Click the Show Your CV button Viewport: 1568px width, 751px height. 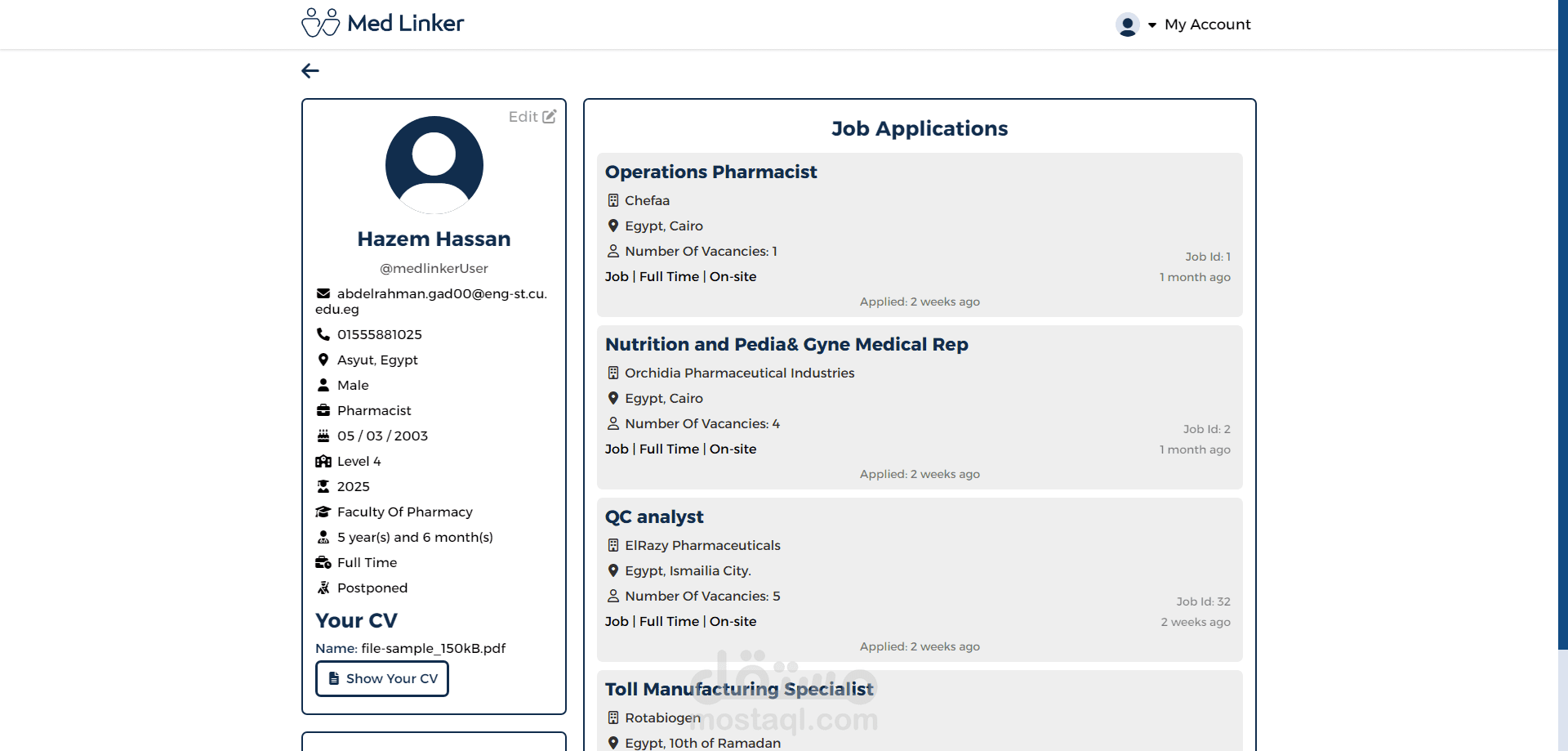coord(382,678)
